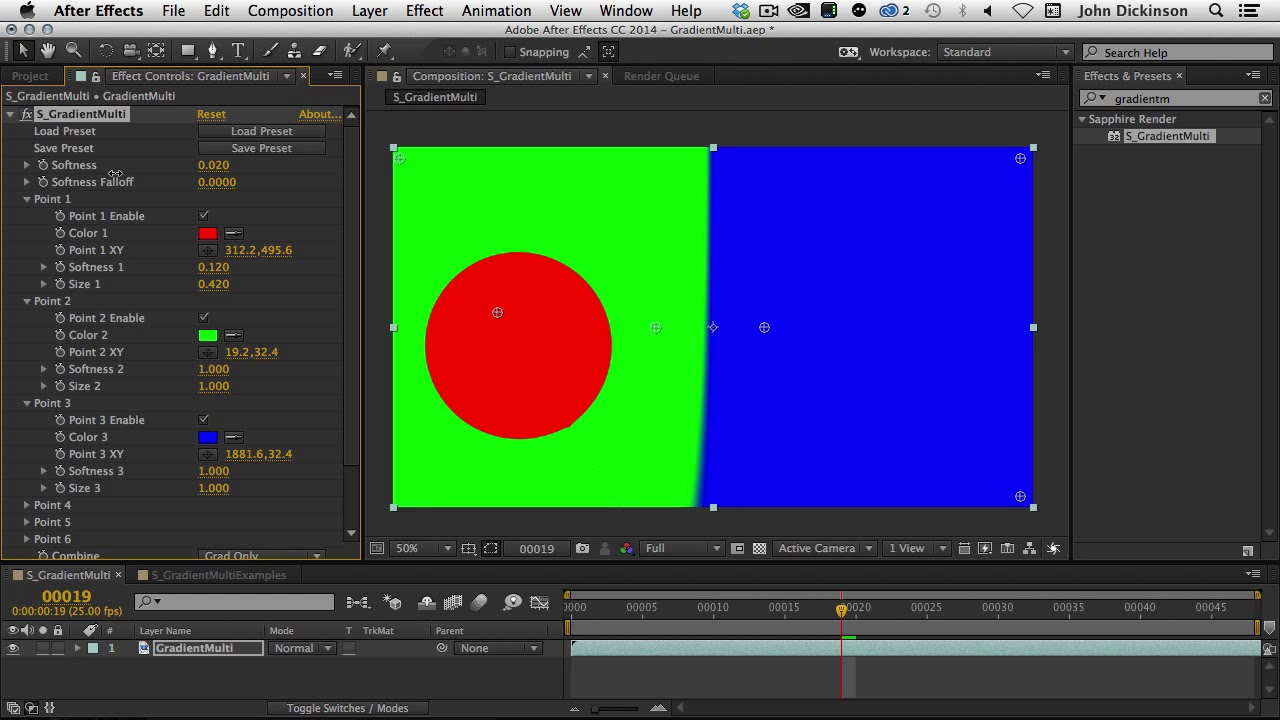
Task: Select the Clone Stamp tool
Action: click(x=294, y=50)
